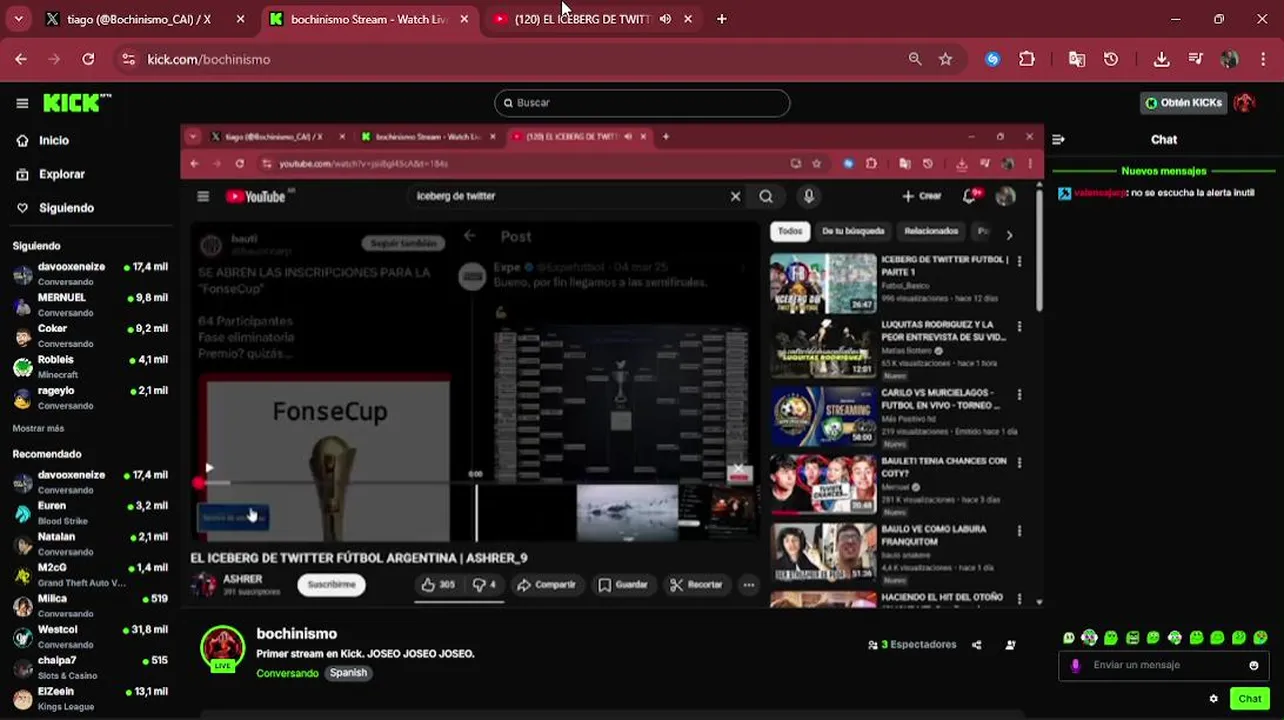
Task: Open ElZeein Kings League channel
Action: coord(90,698)
